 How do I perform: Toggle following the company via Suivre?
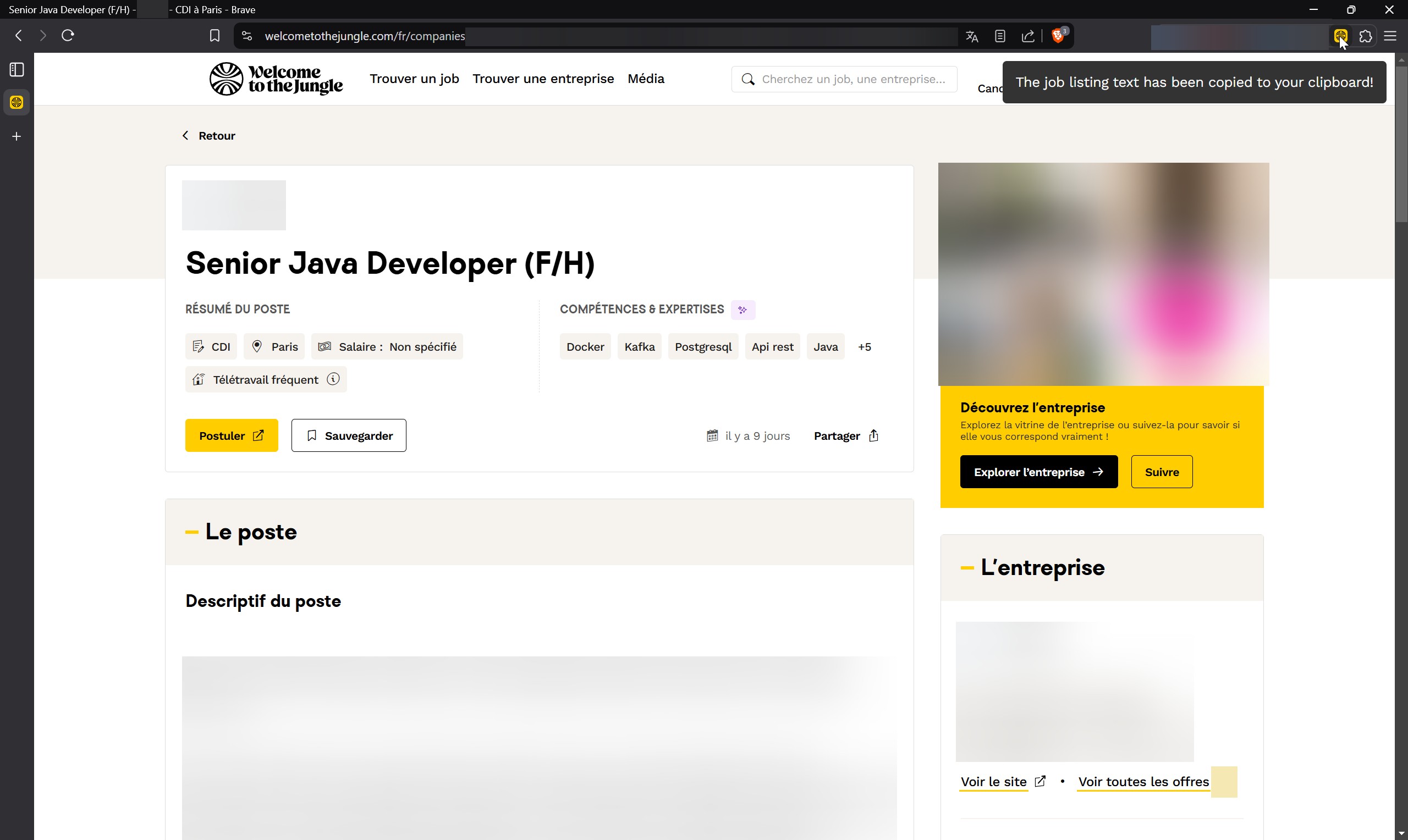coord(1161,472)
